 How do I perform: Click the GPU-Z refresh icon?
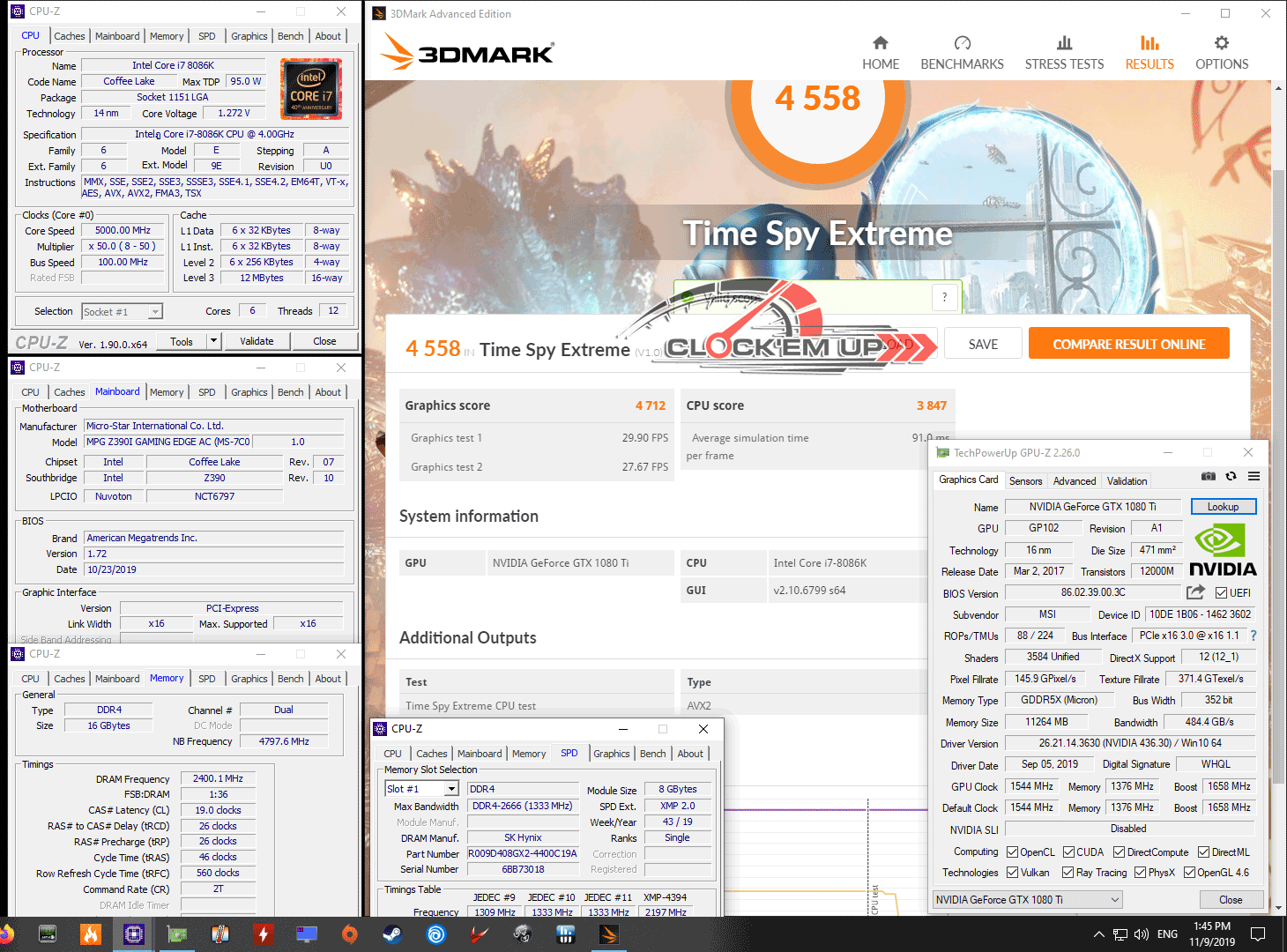[x=1231, y=477]
